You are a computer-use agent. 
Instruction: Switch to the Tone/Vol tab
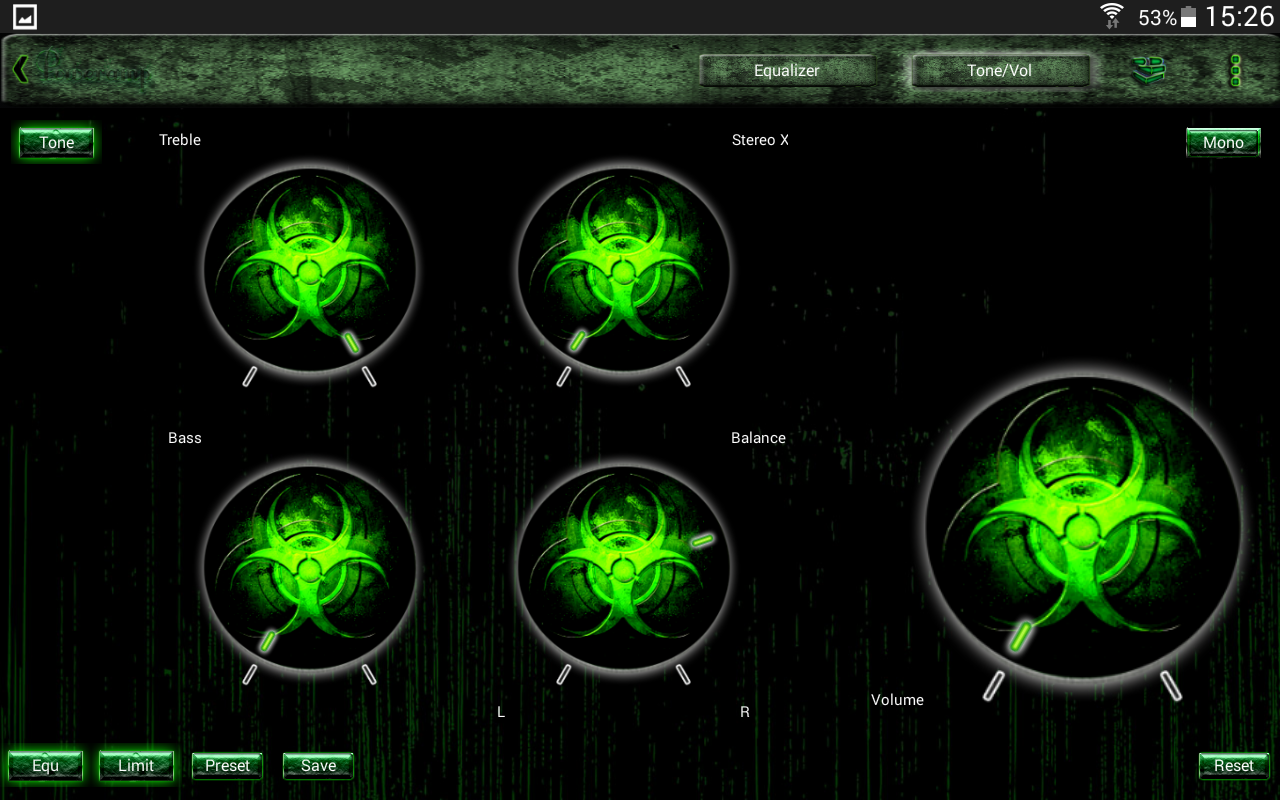tap(1000, 71)
